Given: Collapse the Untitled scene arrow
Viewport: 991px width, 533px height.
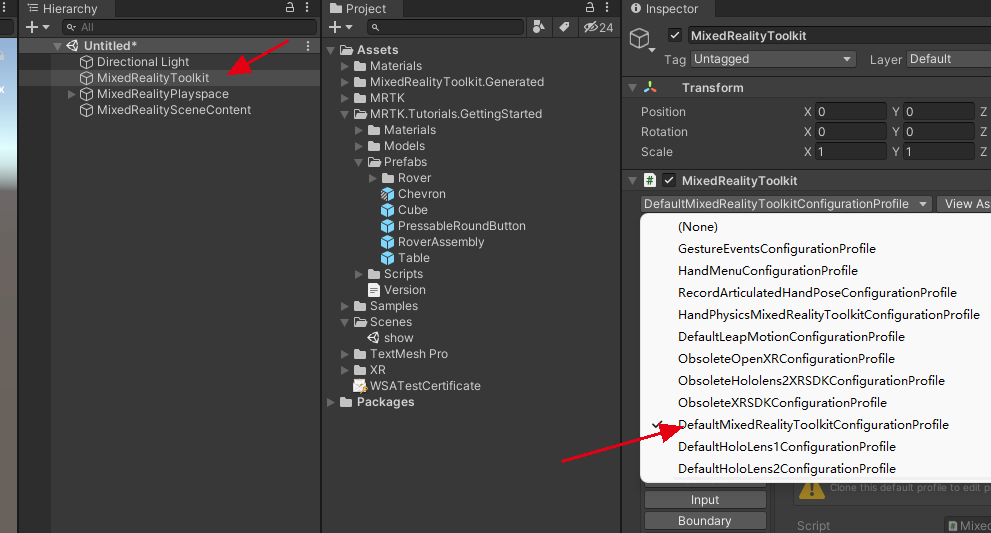Looking at the screenshot, I should (57, 46).
